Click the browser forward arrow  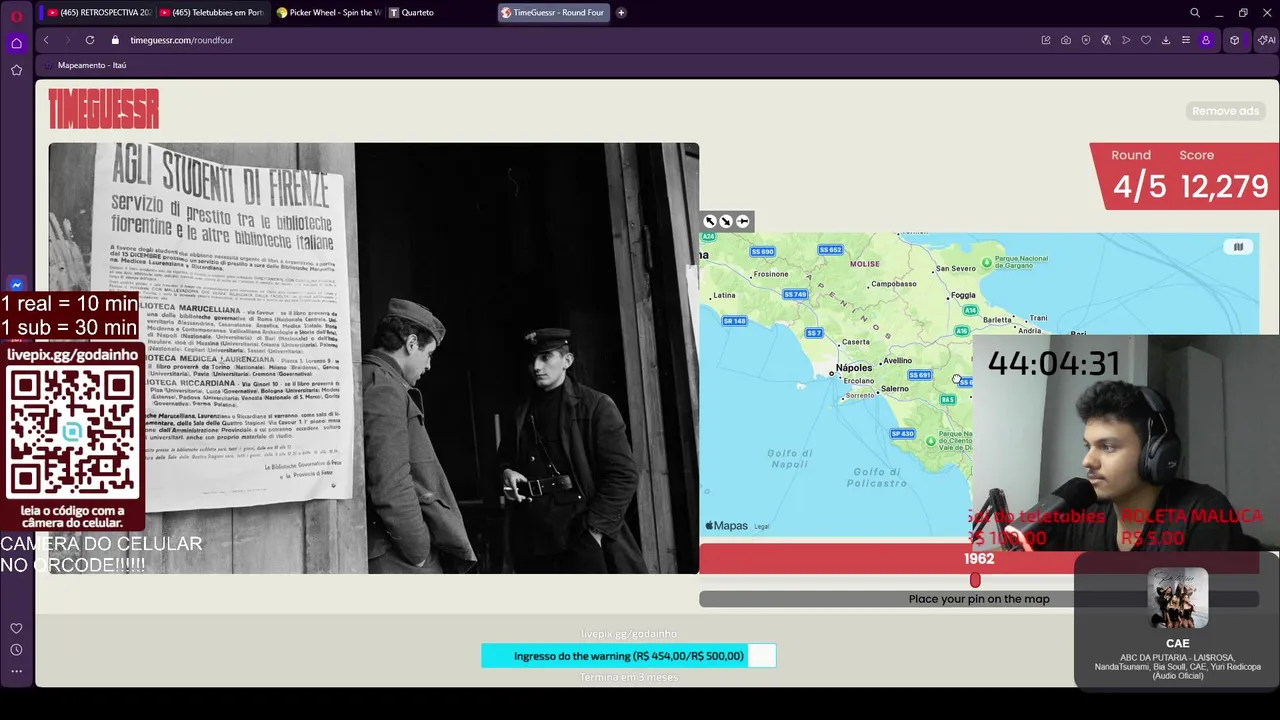point(67,40)
